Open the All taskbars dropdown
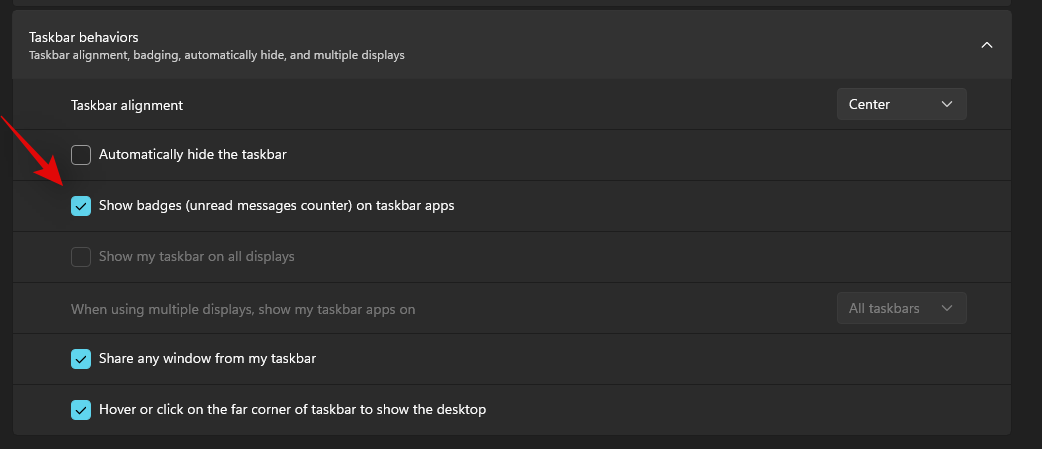The height and width of the screenshot is (449, 1042). coord(901,309)
